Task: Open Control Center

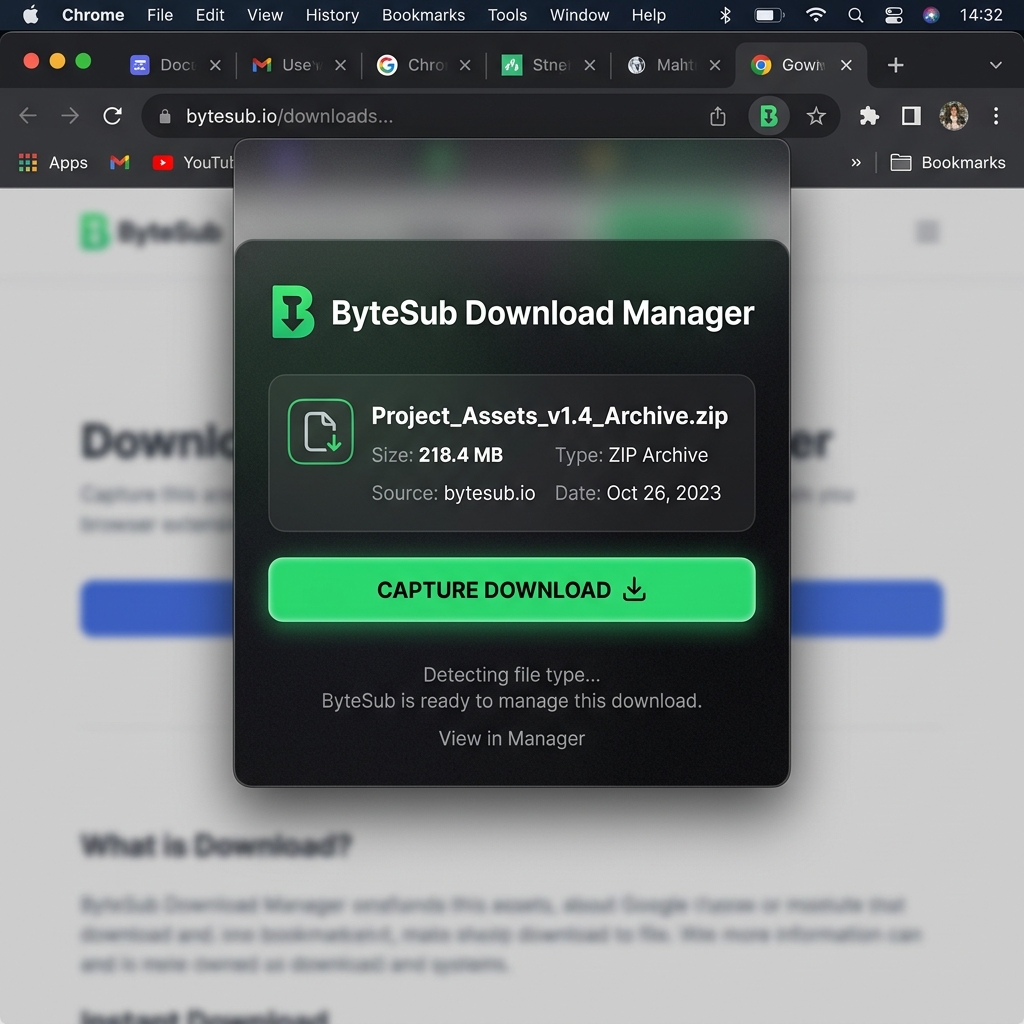Action: (x=893, y=15)
